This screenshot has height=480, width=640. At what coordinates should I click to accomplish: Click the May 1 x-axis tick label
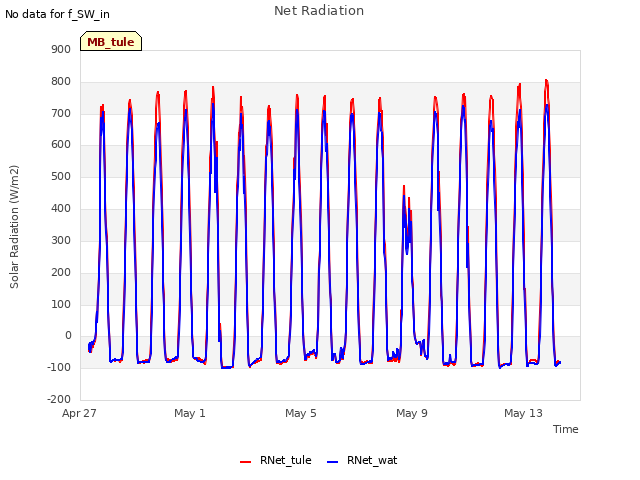[190, 413]
